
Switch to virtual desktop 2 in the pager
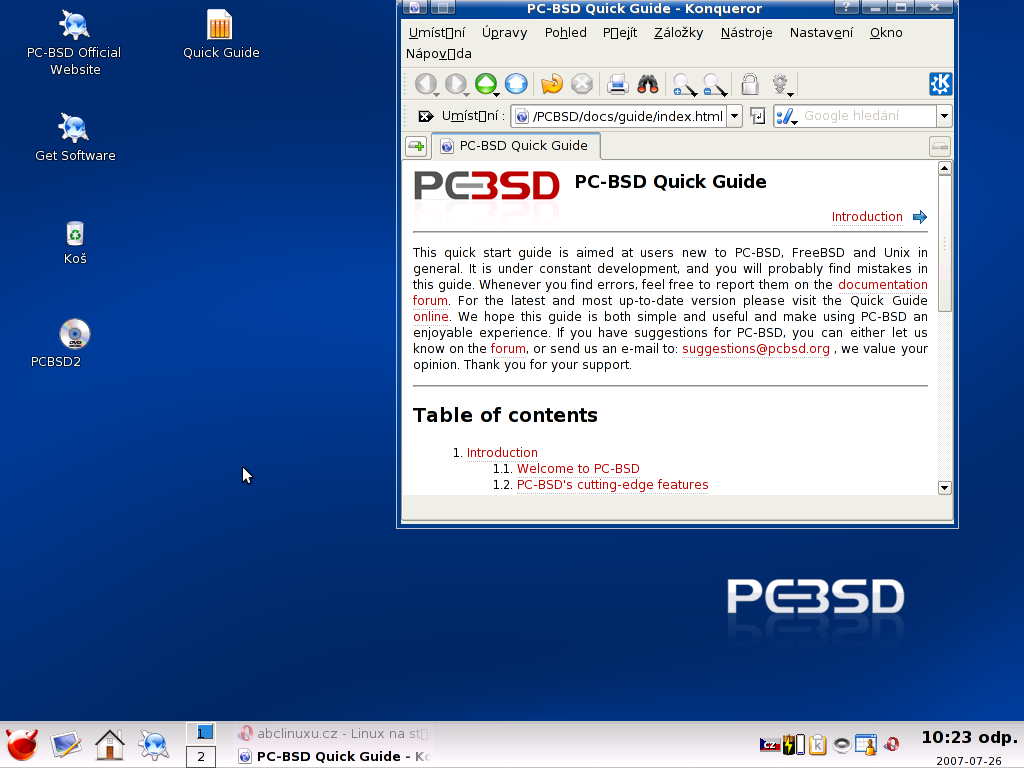201,756
